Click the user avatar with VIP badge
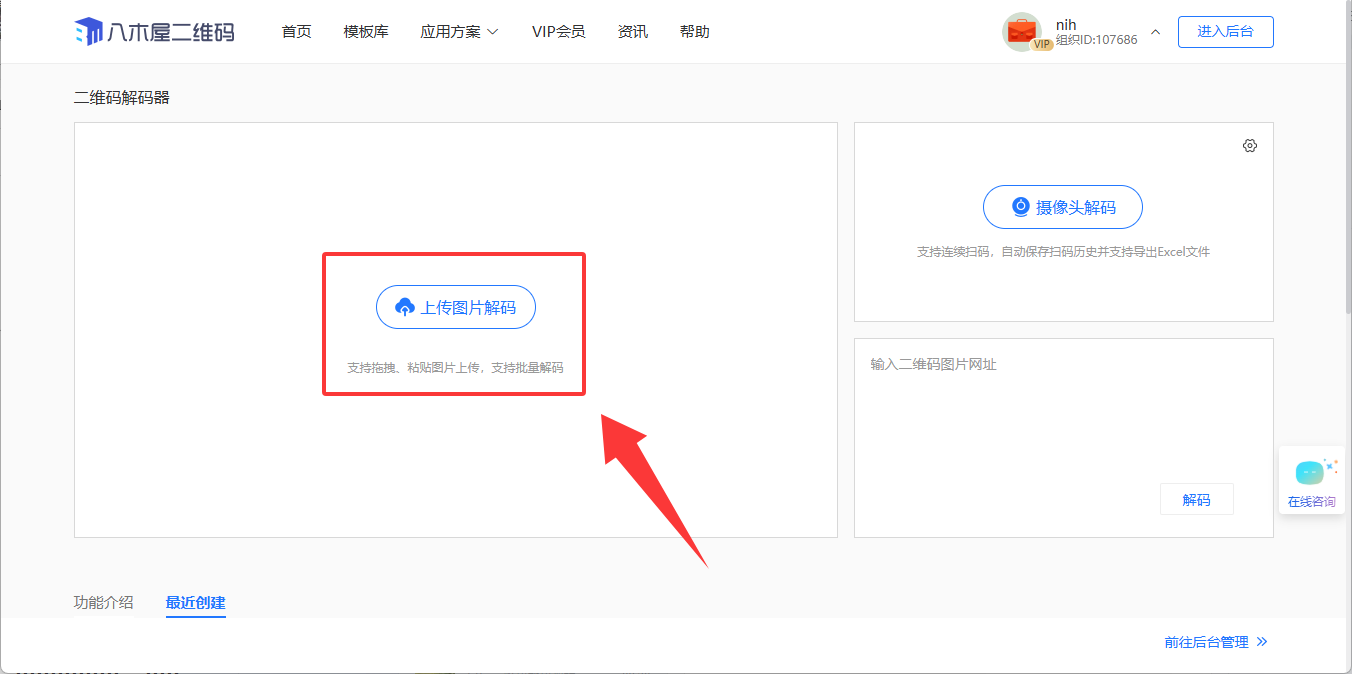 (1022, 32)
